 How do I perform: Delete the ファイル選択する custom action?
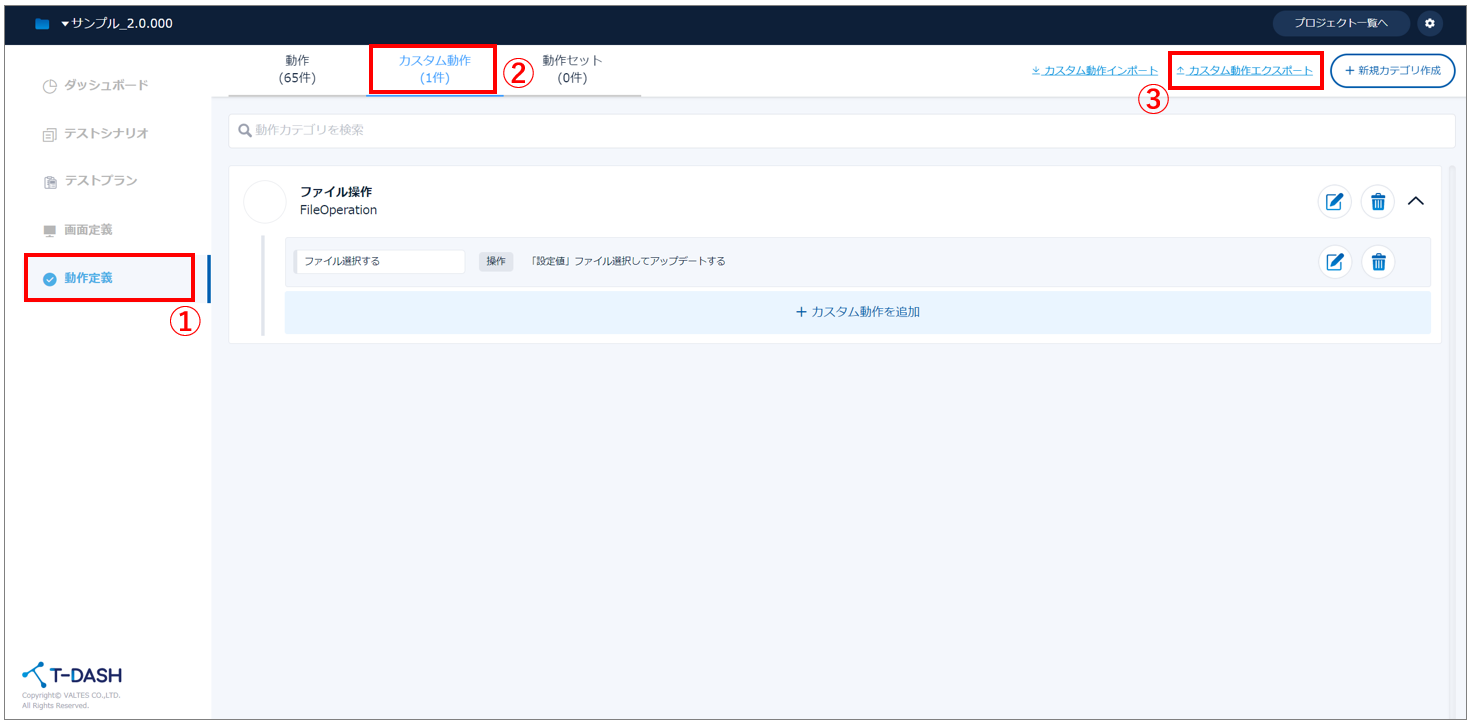point(1378,262)
